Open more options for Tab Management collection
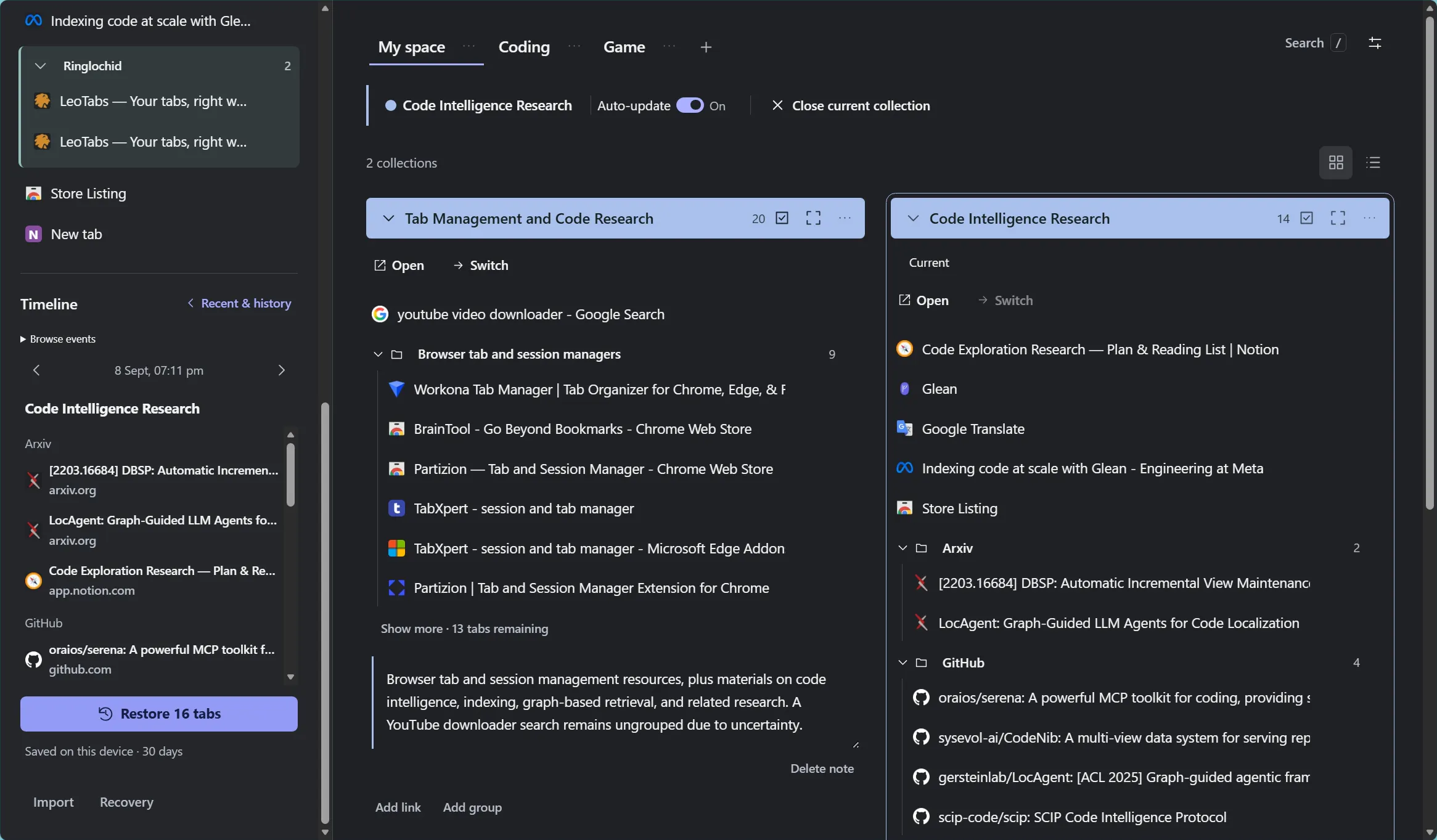Screen dimensions: 1437x840 (x=845, y=218)
